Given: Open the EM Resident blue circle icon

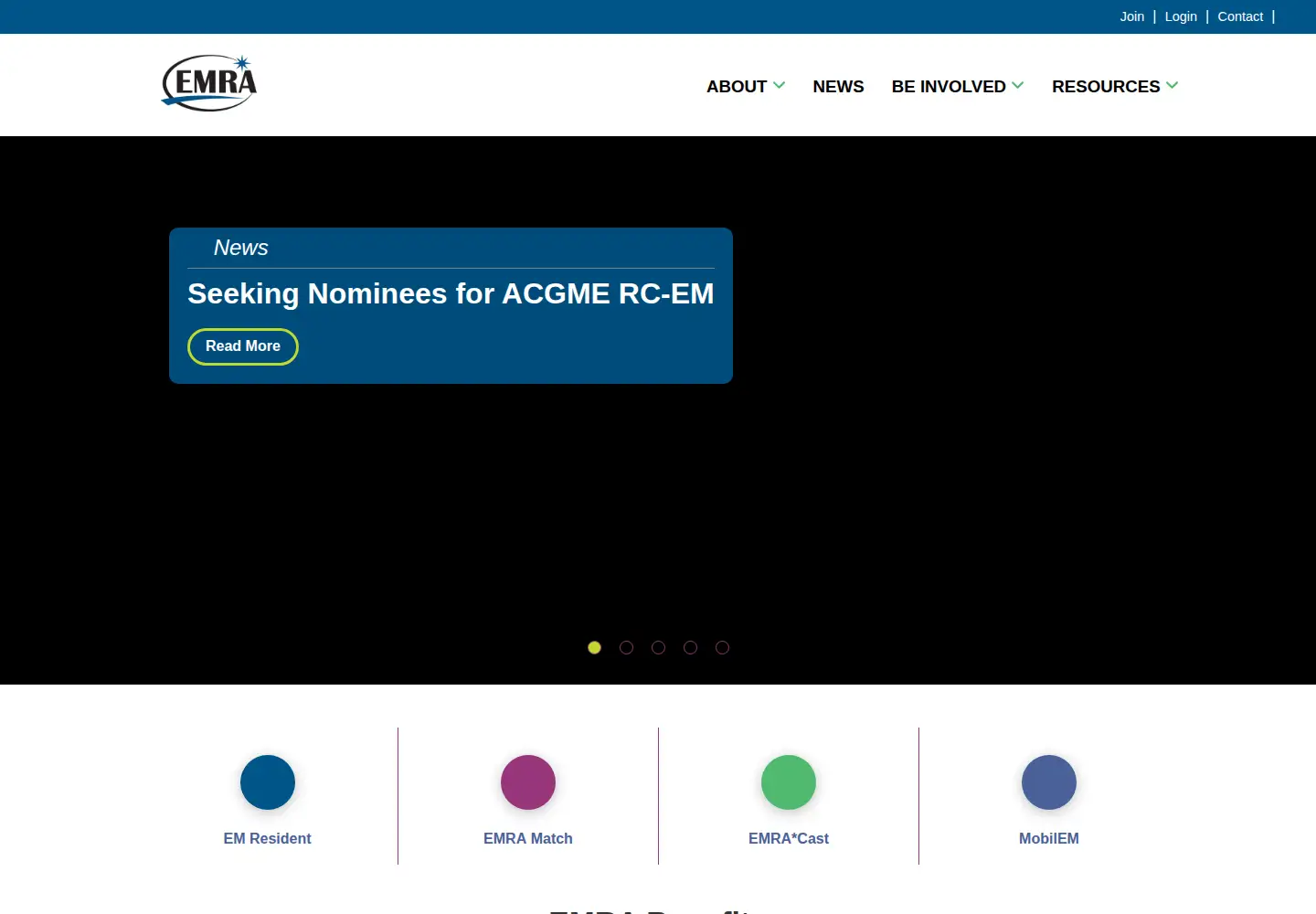Looking at the screenshot, I should (x=268, y=782).
